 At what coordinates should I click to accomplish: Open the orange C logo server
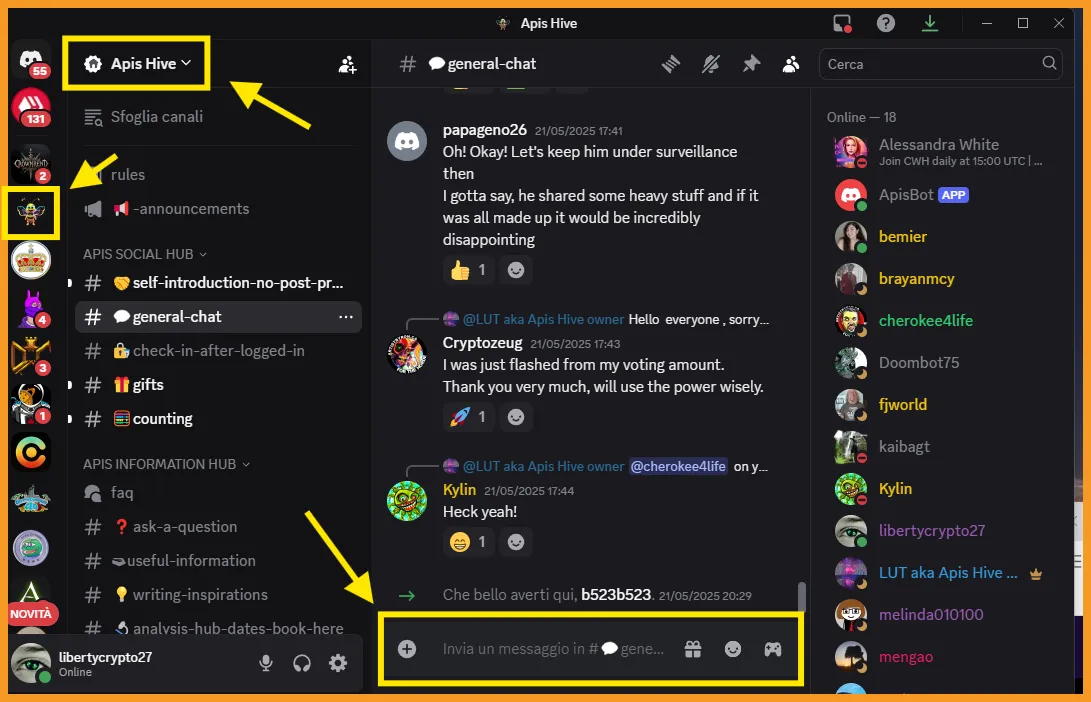point(31,452)
